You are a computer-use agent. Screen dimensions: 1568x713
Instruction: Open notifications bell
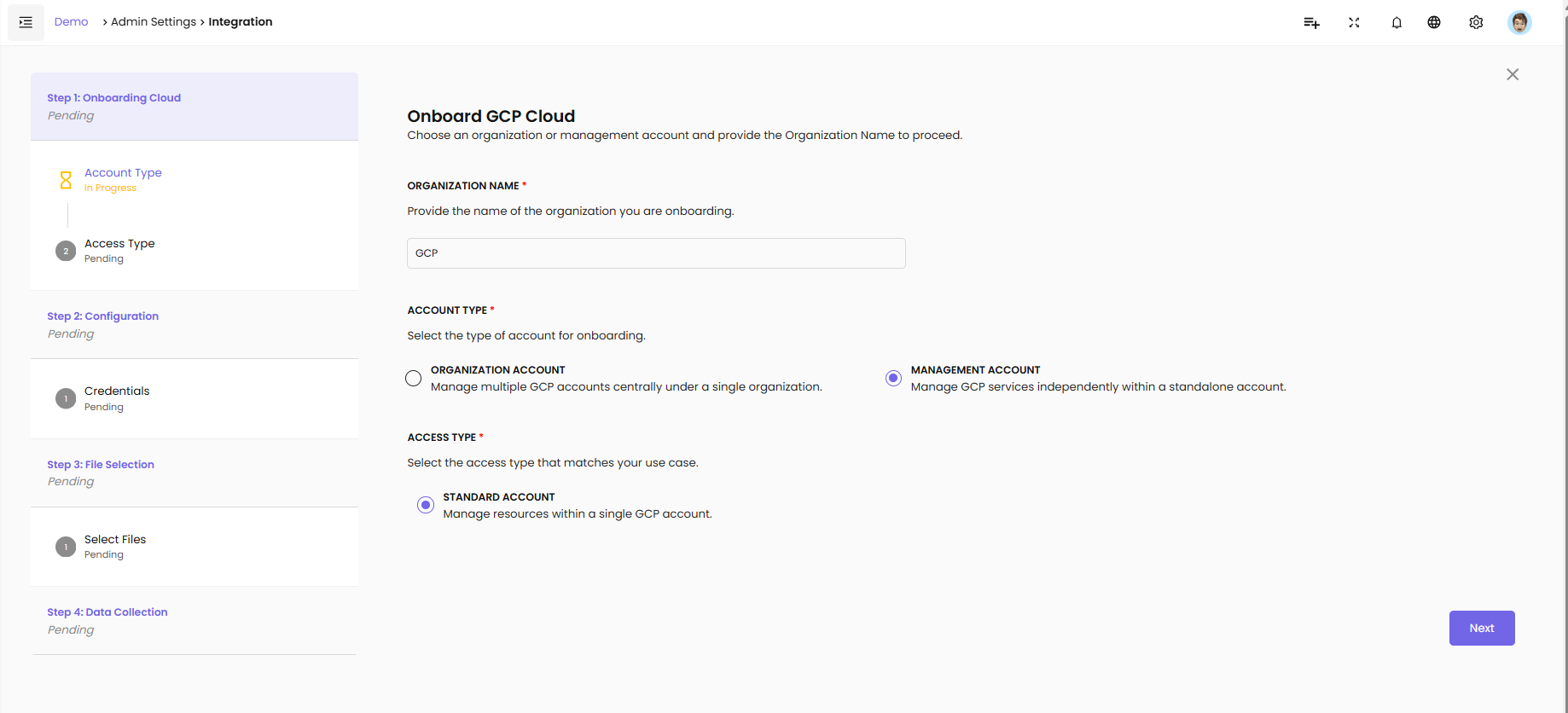[x=1397, y=23]
